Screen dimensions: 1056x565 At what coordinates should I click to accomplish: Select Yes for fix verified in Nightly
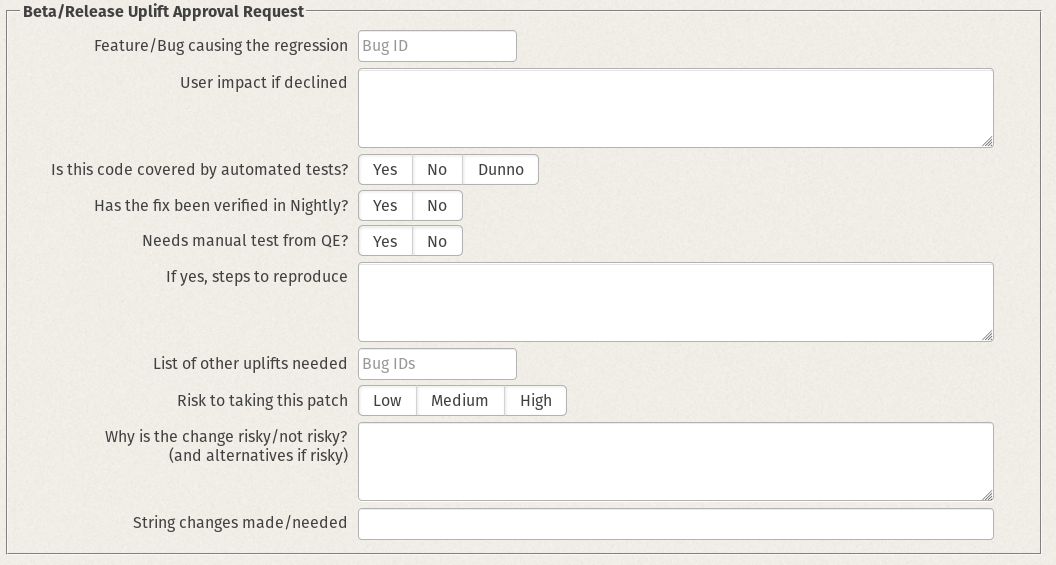pos(385,206)
